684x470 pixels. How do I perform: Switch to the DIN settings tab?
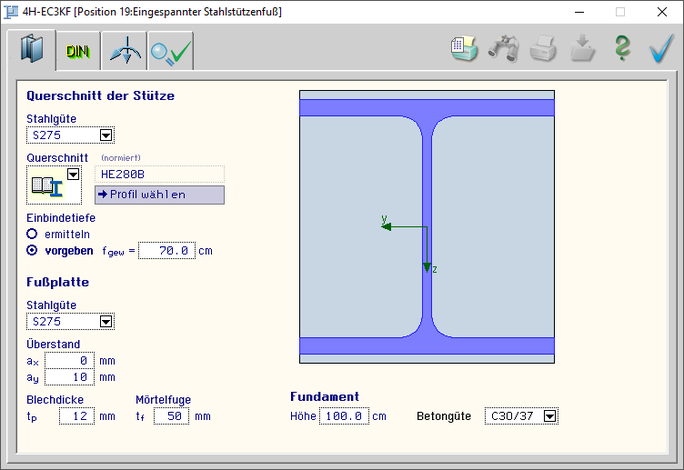pyautogui.click(x=78, y=51)
